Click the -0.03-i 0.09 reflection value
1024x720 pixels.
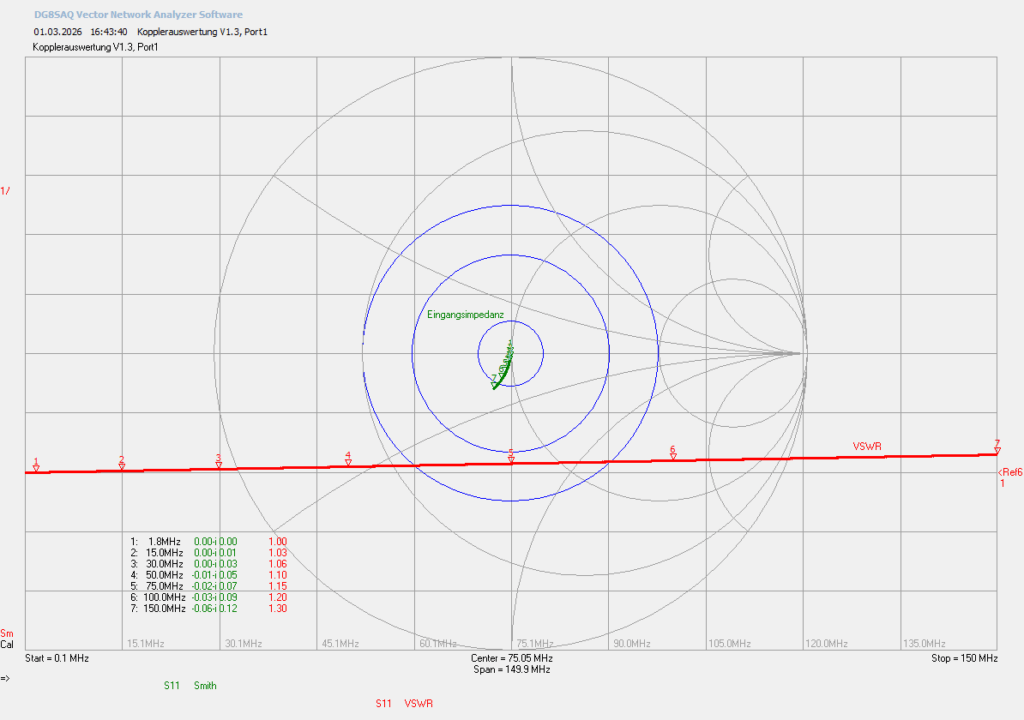(x=214, y=597)
